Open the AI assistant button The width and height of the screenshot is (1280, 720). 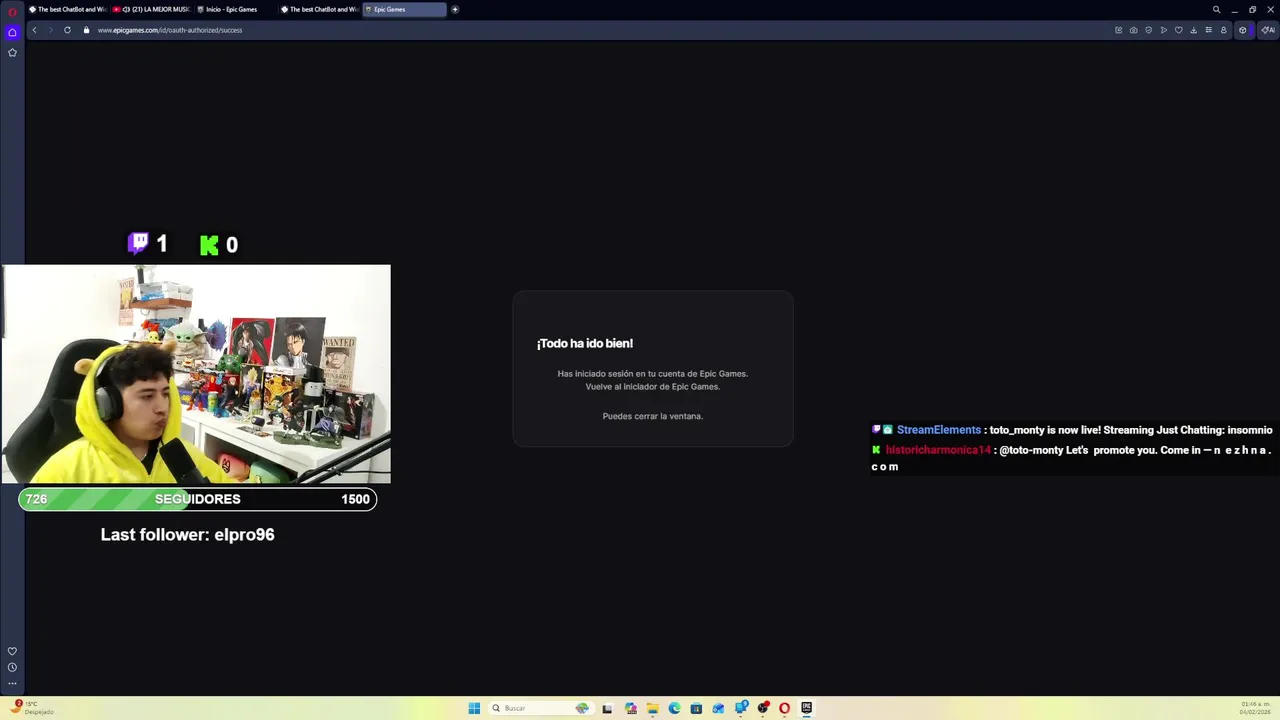tap(1268, 30)
